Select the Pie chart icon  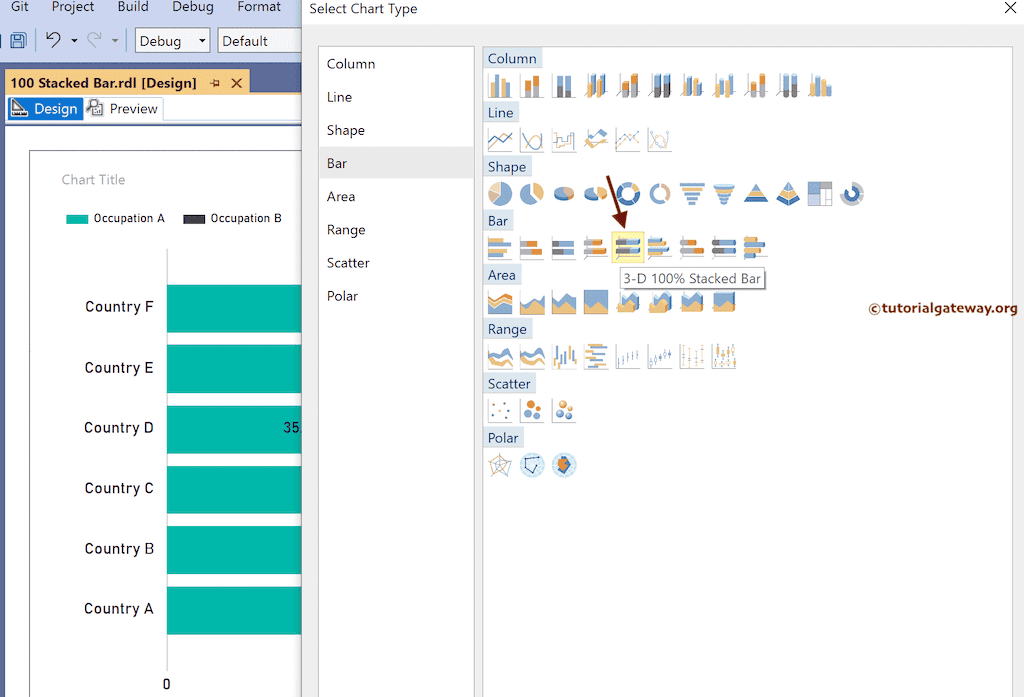500,194
